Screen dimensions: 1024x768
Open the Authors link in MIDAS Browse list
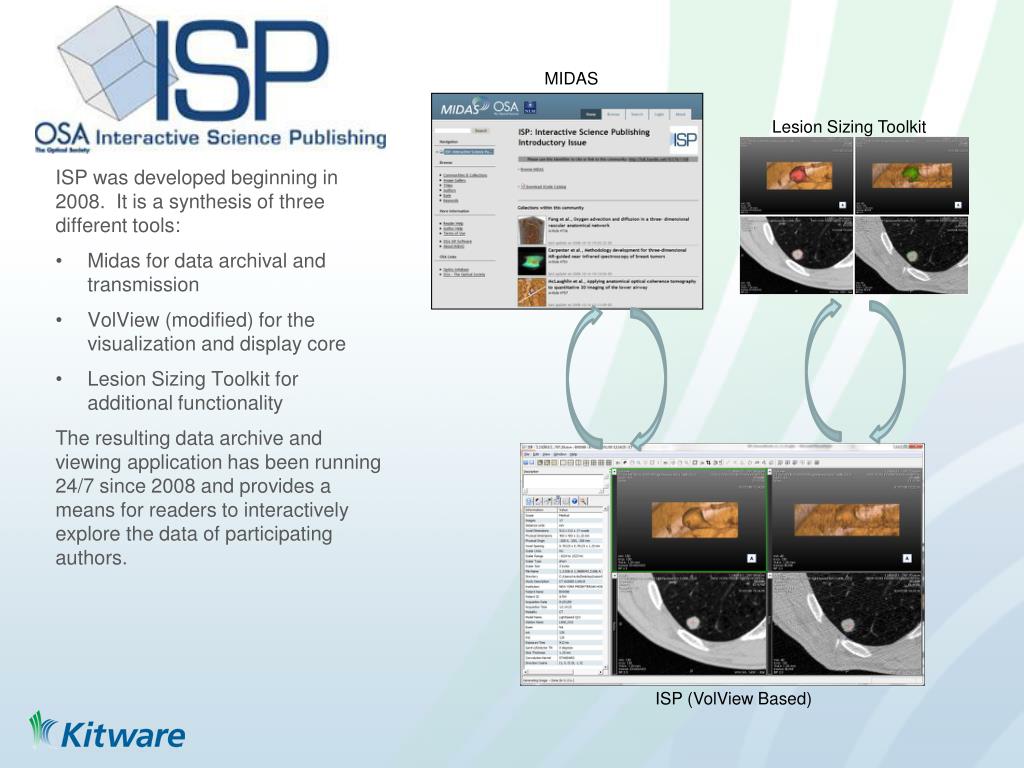click(449, 191)
